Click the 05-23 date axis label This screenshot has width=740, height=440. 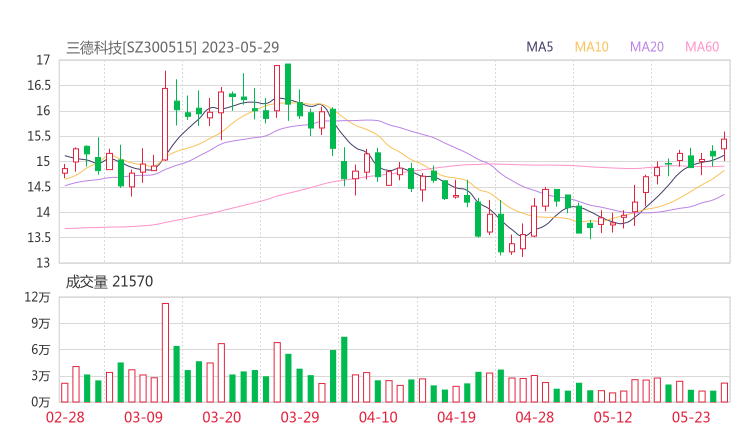point(691,417)
